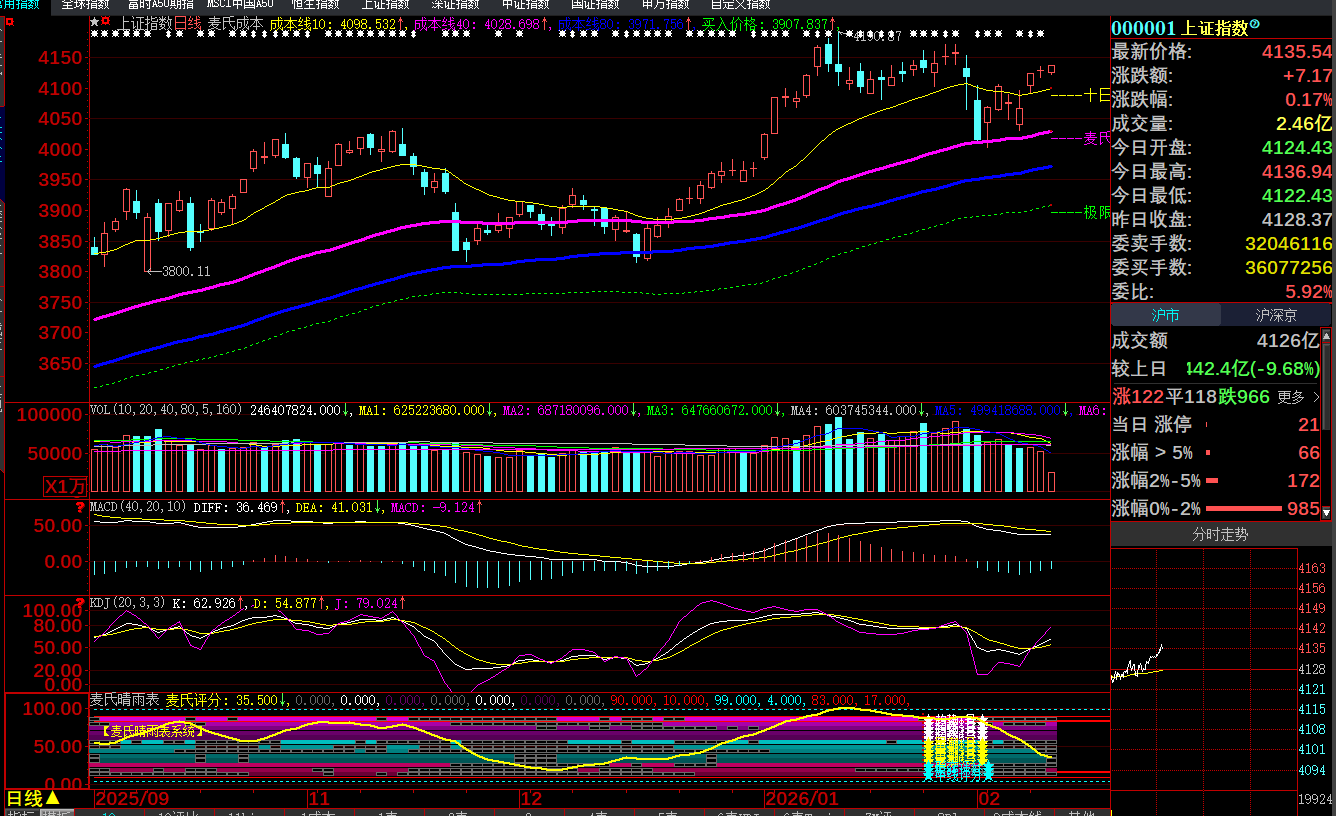Click the star icon before 上证指数日线 label

click(x=94, y=21)
